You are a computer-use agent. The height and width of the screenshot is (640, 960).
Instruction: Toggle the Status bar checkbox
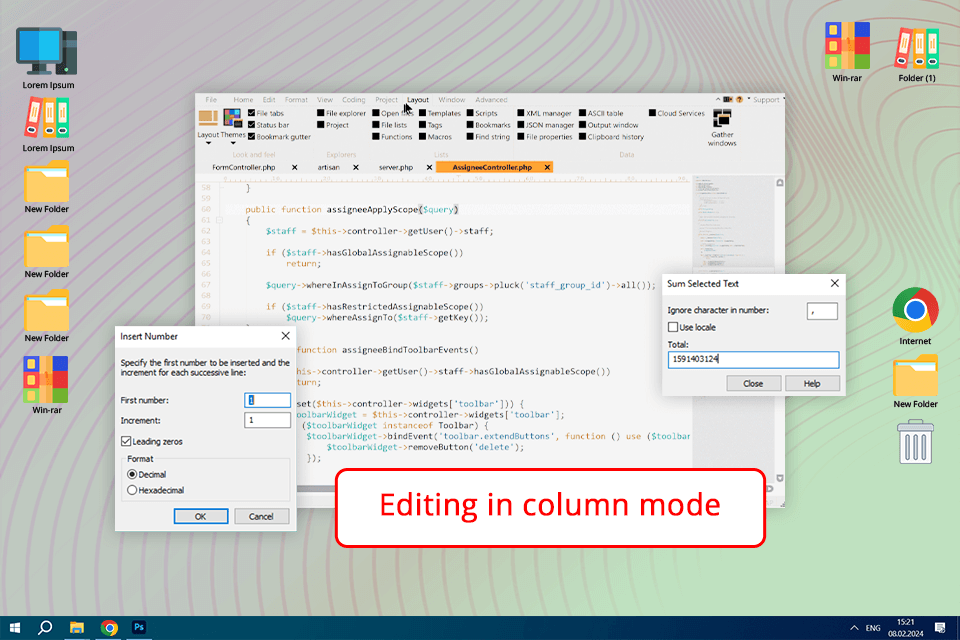click(x=252, y=124)
